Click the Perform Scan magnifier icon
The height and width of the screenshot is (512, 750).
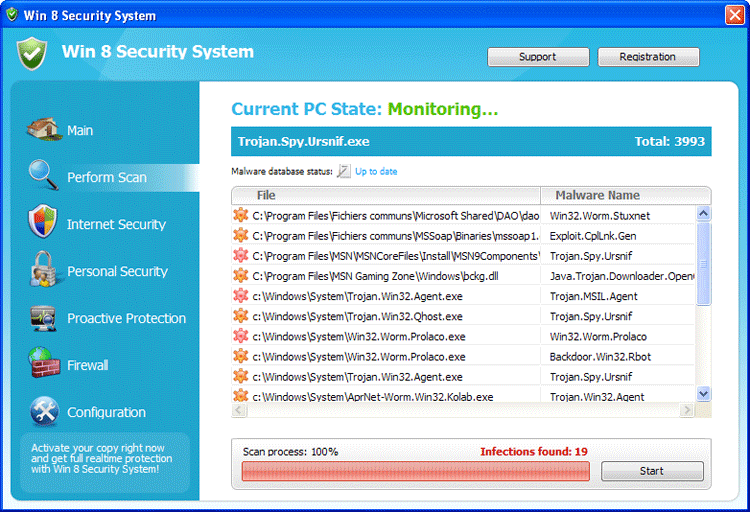point(43,176)
